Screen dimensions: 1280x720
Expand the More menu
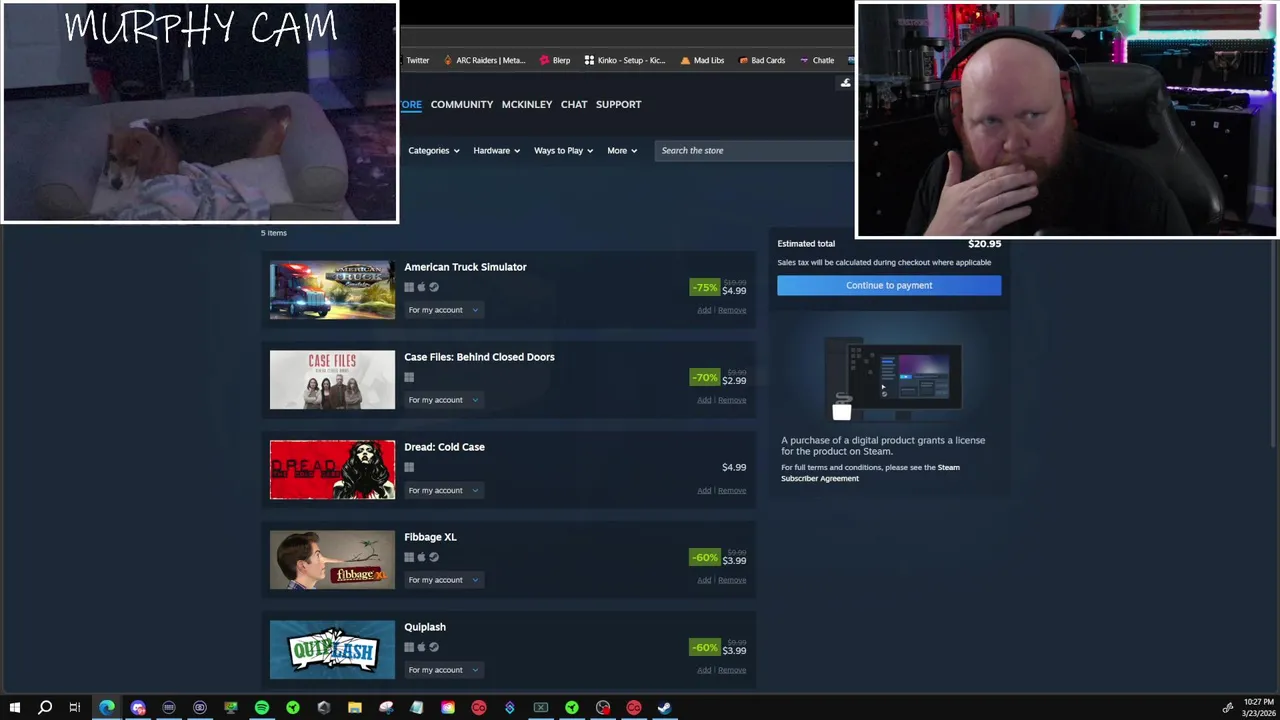(x=621, y=151)
